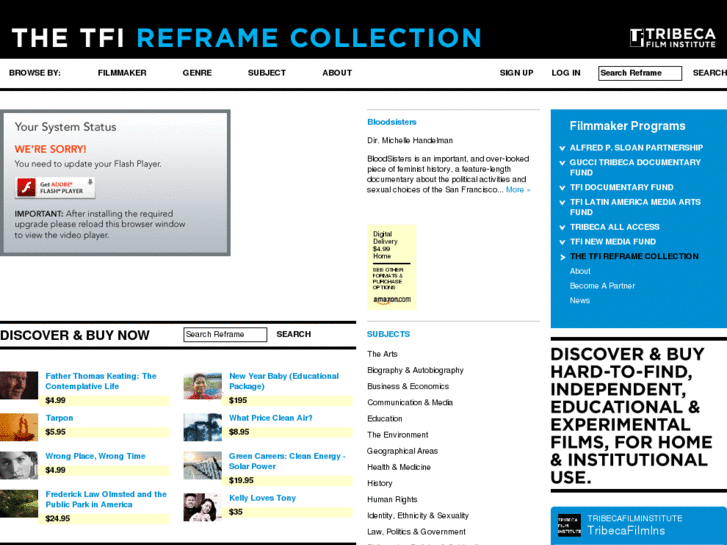Select Health & Medicine subject
The width and height of the screenshot is (727, 545).
coord(399,468)
